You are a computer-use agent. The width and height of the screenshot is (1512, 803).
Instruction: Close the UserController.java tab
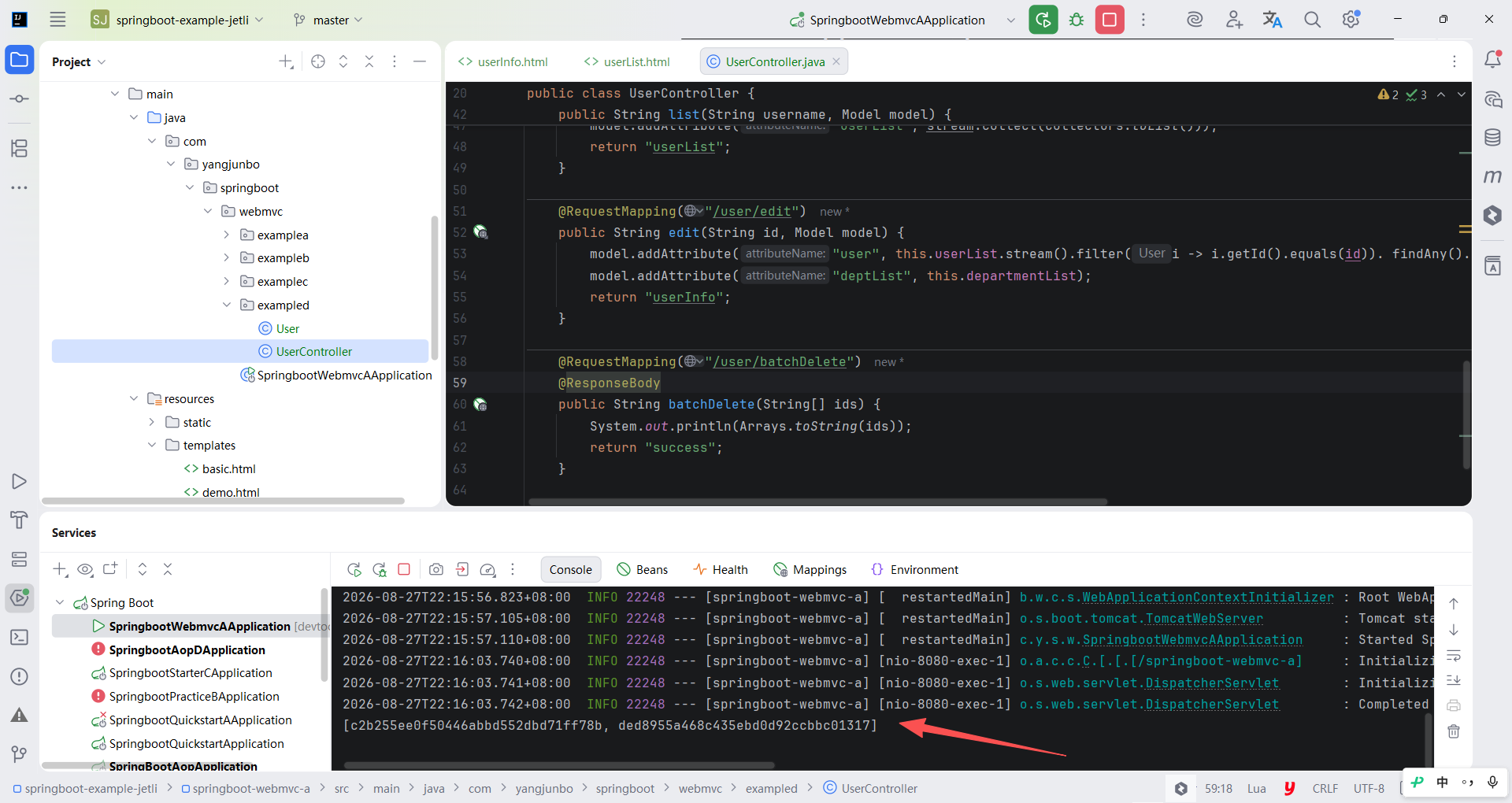point(836,61)
